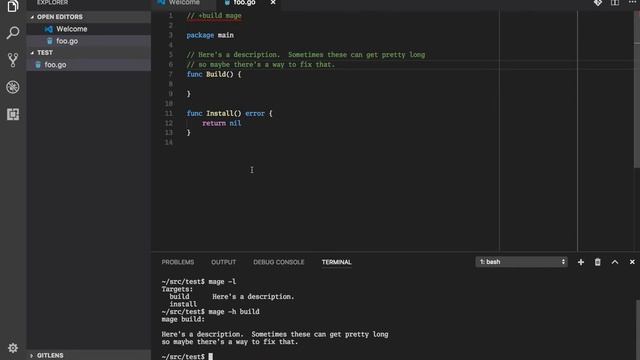Image resolution: width=640 pixels, height=360 pixels.
Task: Click the '// Here's a description.' comment on line 5
Action: coord(306,55)
